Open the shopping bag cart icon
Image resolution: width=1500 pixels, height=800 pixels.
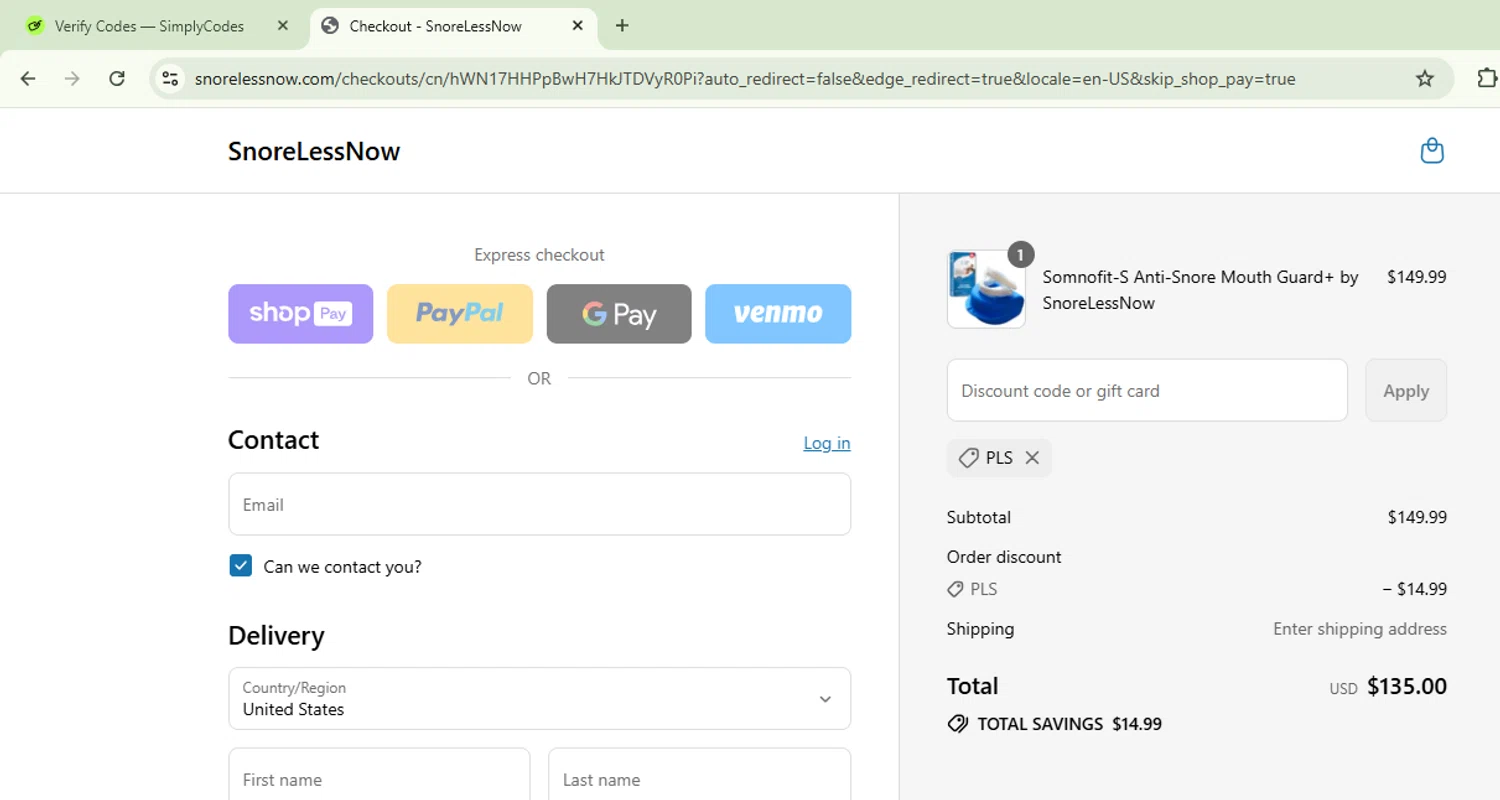(x=1432, y=151)
